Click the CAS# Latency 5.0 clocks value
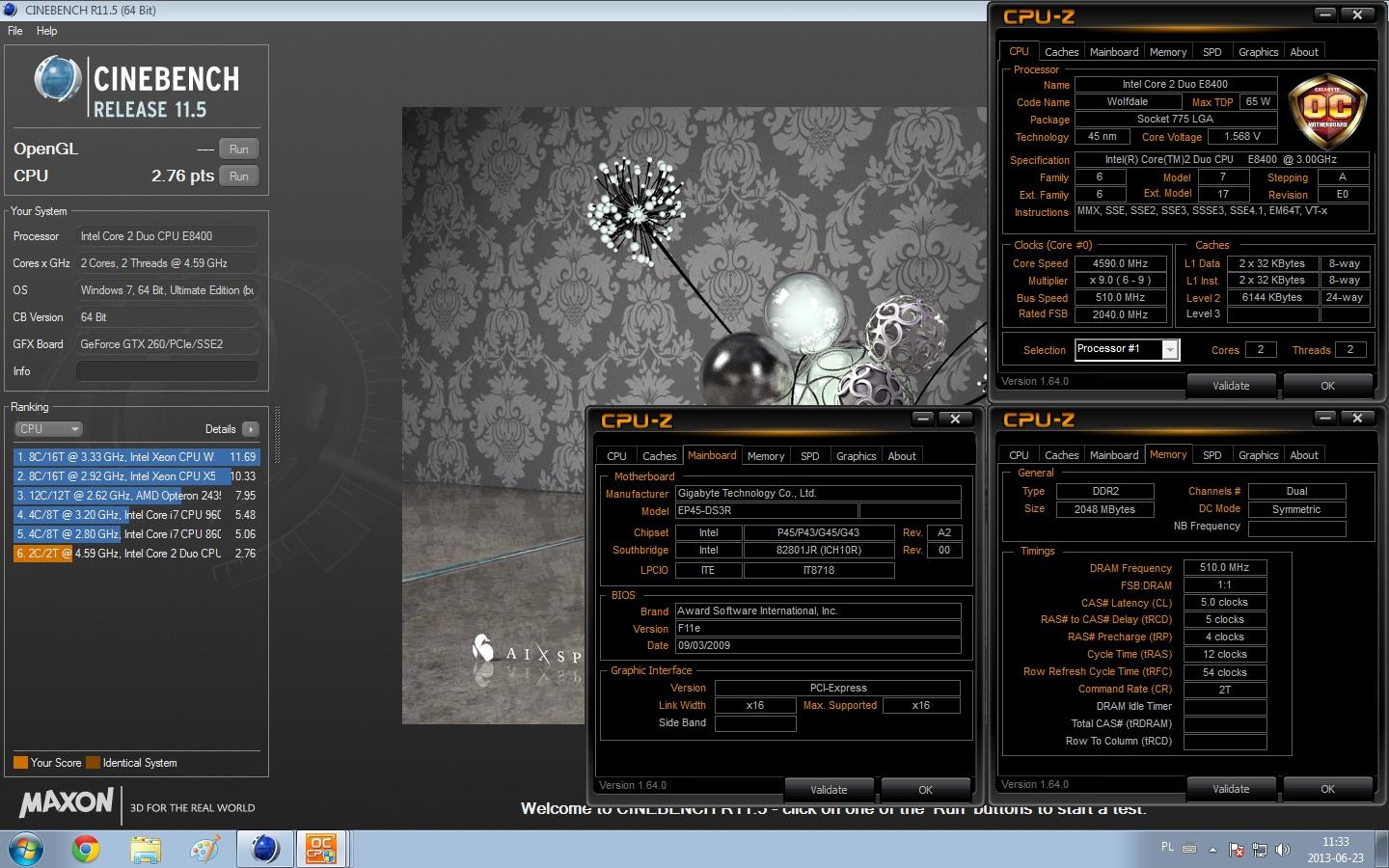Viewport: 1389px width, 868px height. coord(1224,603)
